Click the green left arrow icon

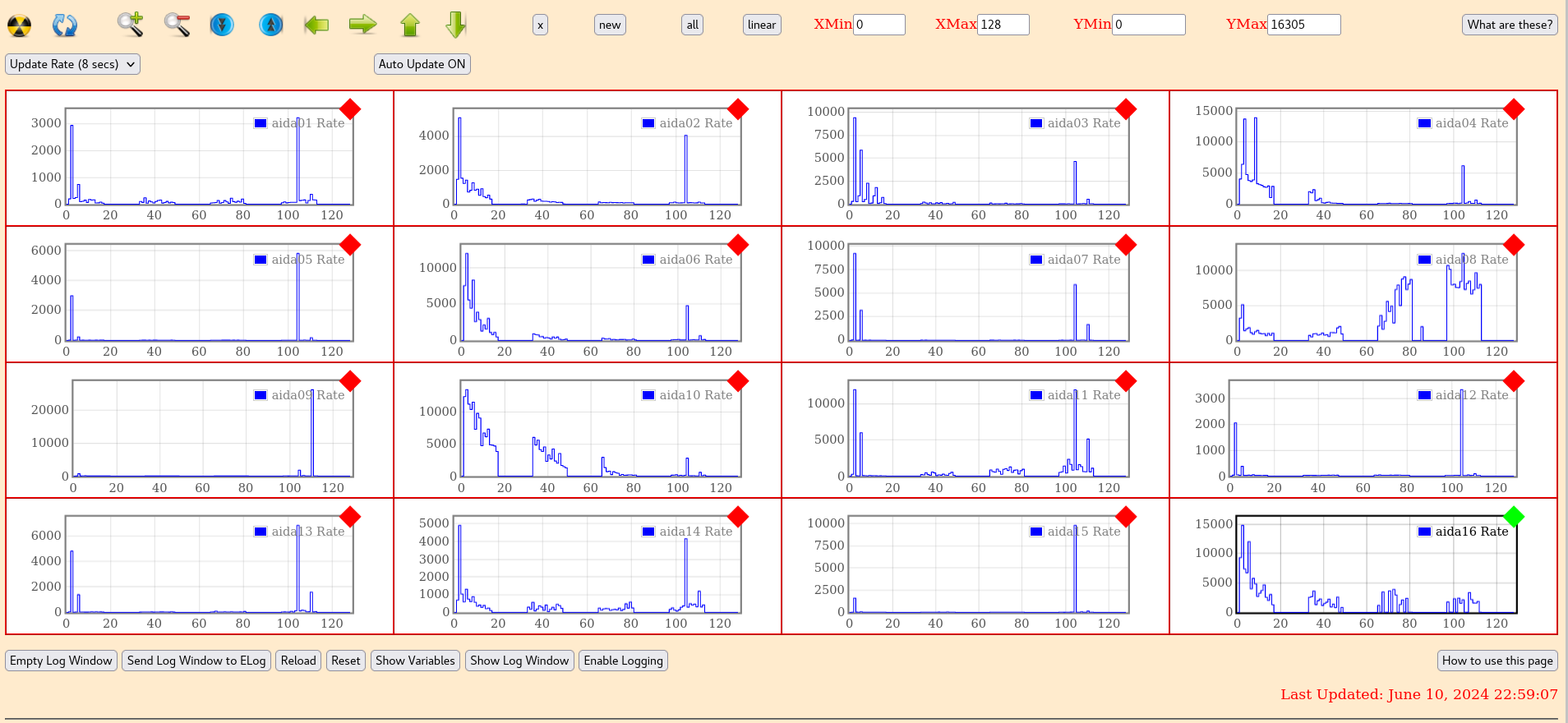pos(316,25)
